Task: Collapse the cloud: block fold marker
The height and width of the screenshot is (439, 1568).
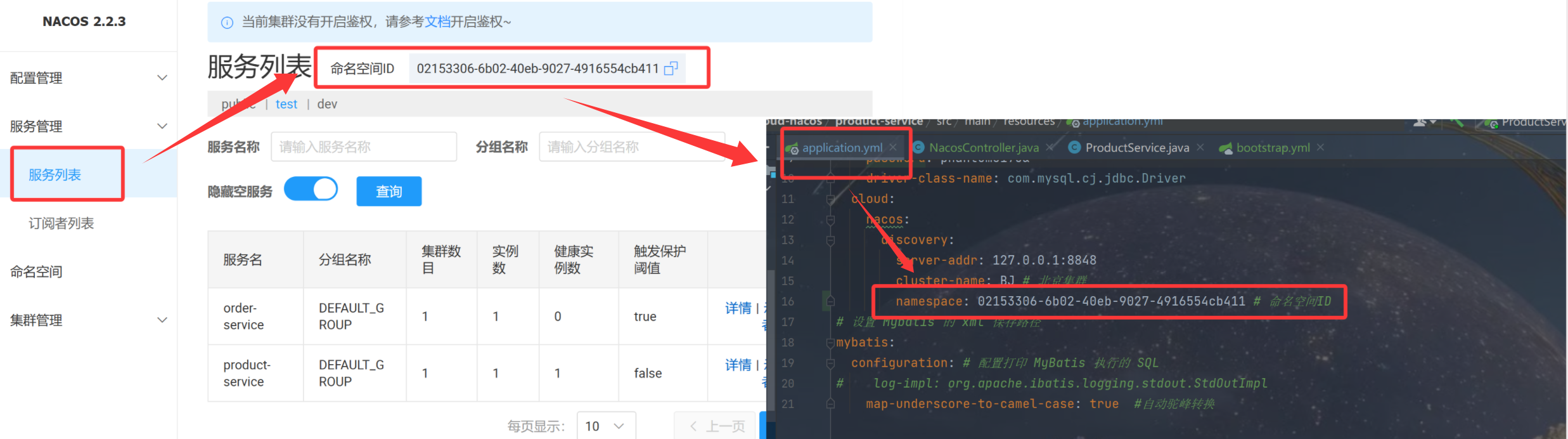Action: click(830, 199)
